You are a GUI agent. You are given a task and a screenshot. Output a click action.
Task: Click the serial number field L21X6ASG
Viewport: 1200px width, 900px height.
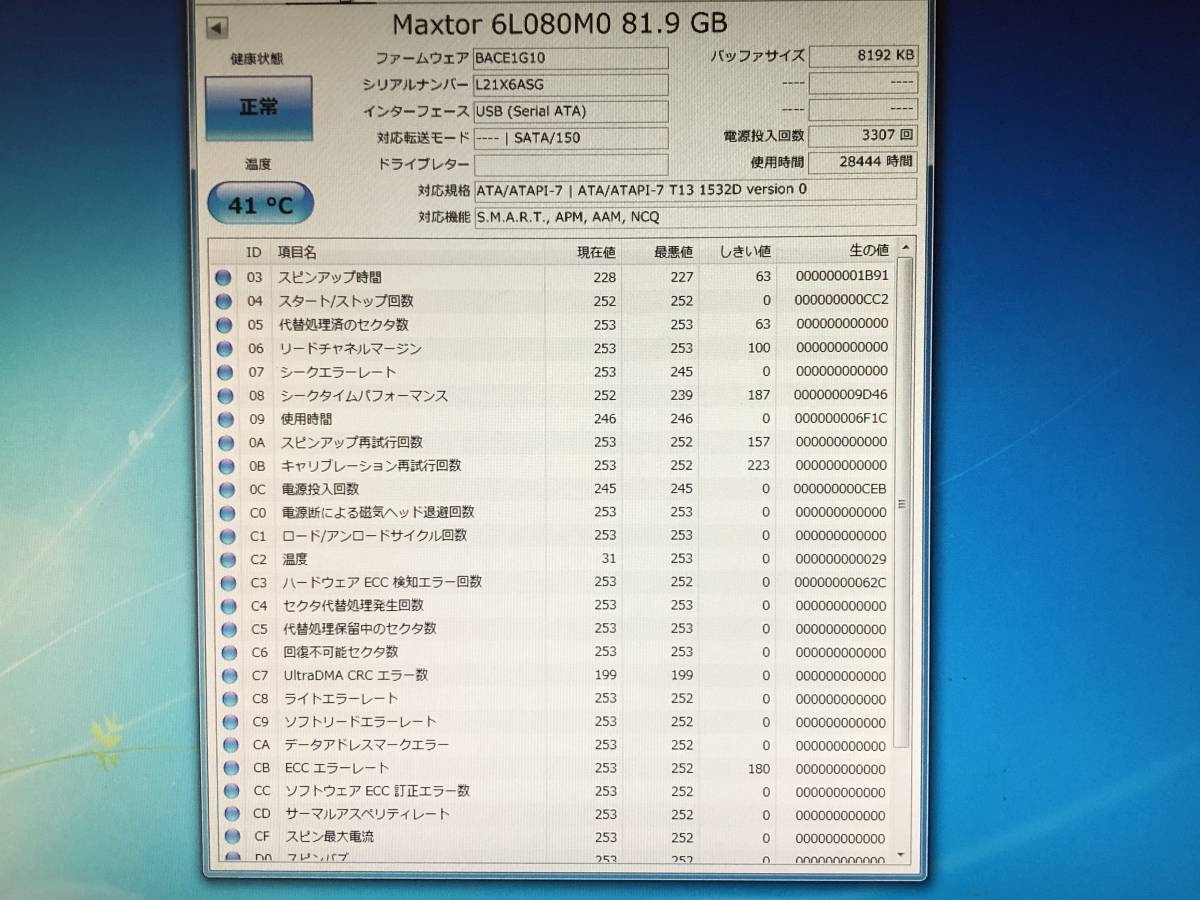(x=571, y=85)
